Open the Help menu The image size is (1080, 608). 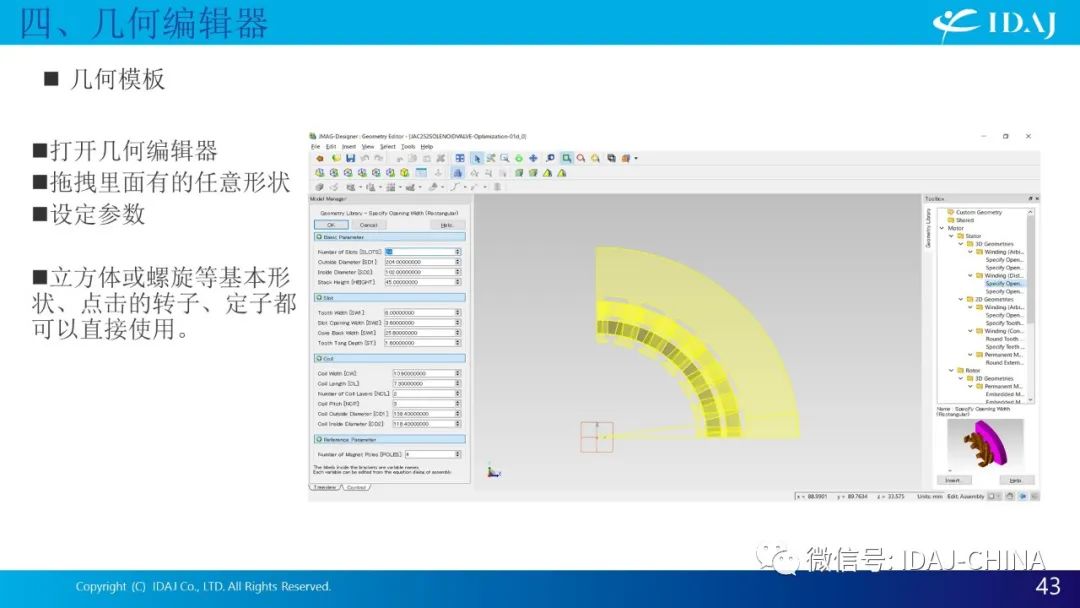(x=427, y=147)
